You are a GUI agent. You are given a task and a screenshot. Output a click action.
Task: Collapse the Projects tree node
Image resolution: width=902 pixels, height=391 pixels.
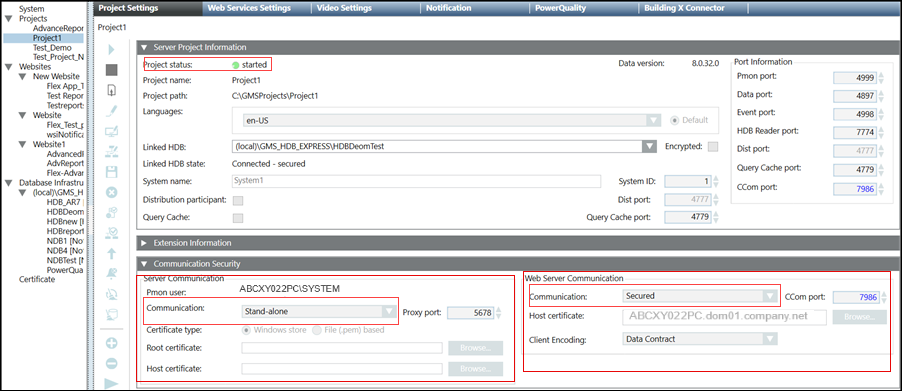tap(8, 18)
